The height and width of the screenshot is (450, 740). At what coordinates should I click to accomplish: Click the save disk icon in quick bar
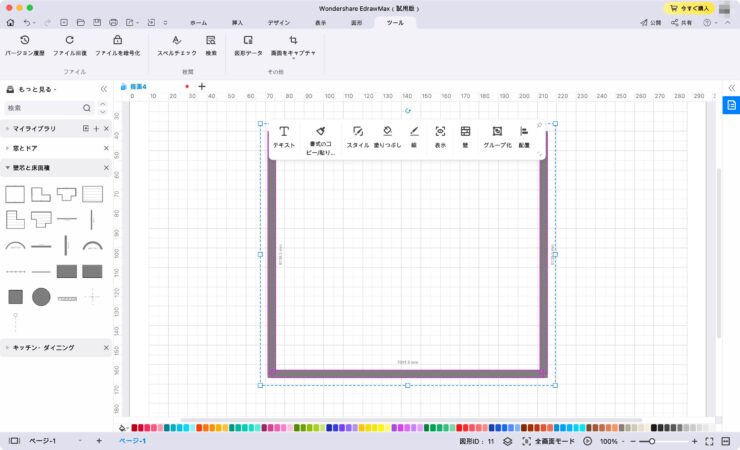tap(97, 22)
